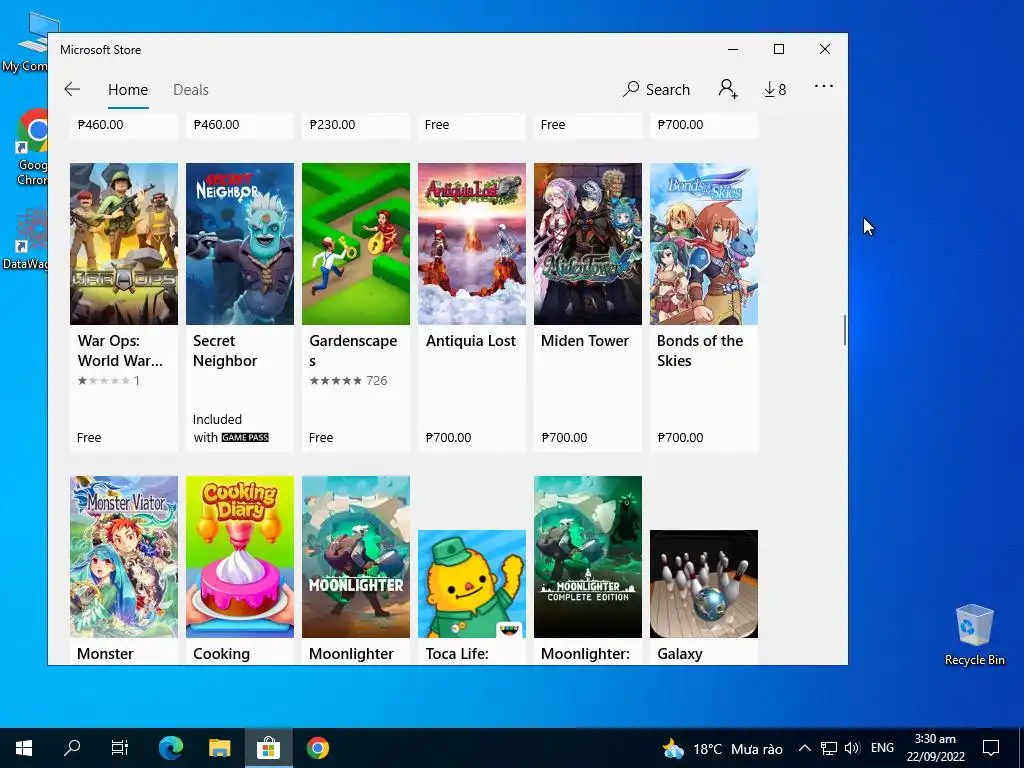The width and height of the screenshot is (1024, 768).
Task: Click the Free price under Gardenscapes
Action: (x=321, y=438)
